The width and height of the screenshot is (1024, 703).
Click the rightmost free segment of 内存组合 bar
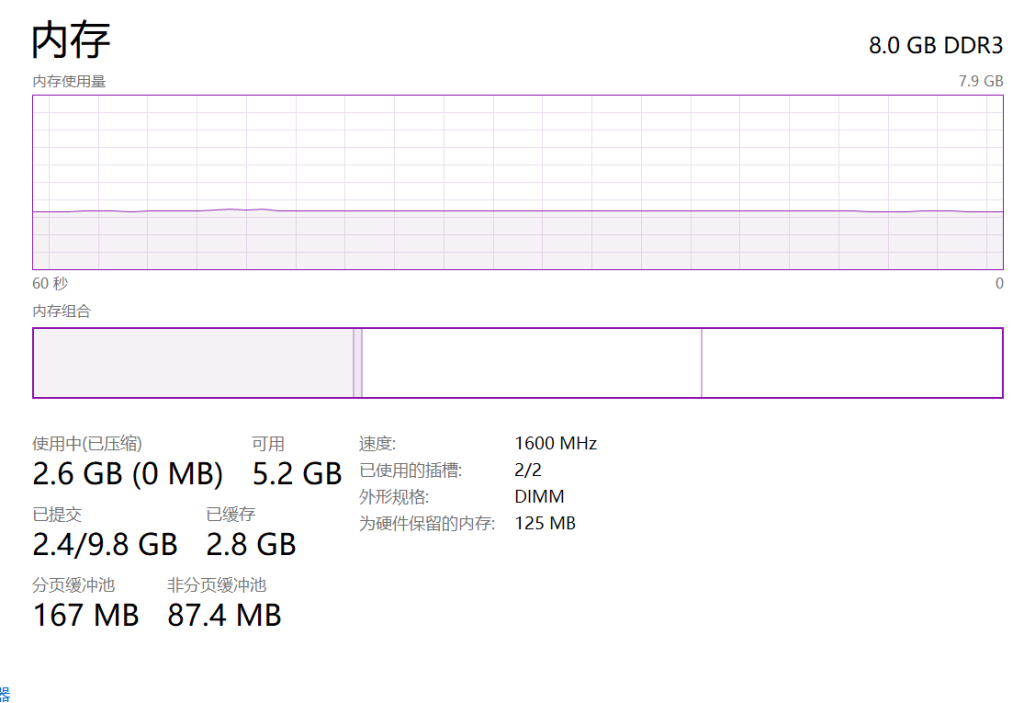851,363
